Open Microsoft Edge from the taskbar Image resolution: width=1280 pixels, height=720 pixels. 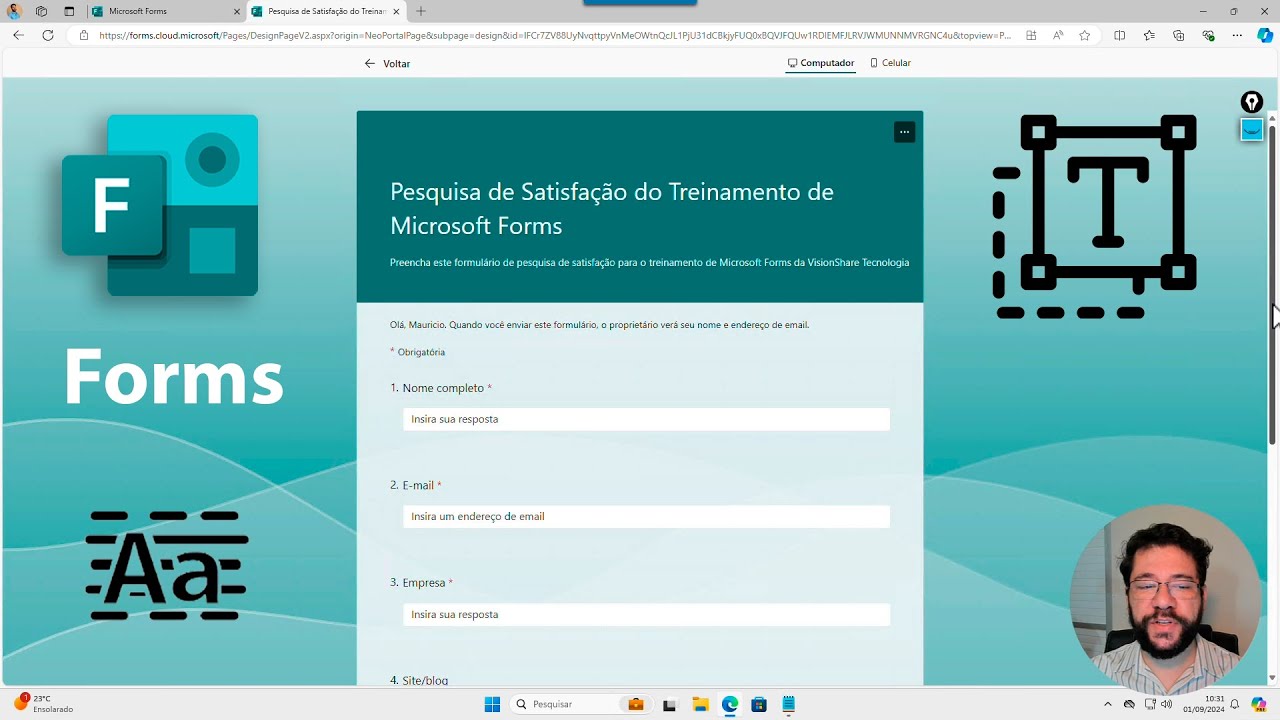pyautogui.click(x=730, y=704)
